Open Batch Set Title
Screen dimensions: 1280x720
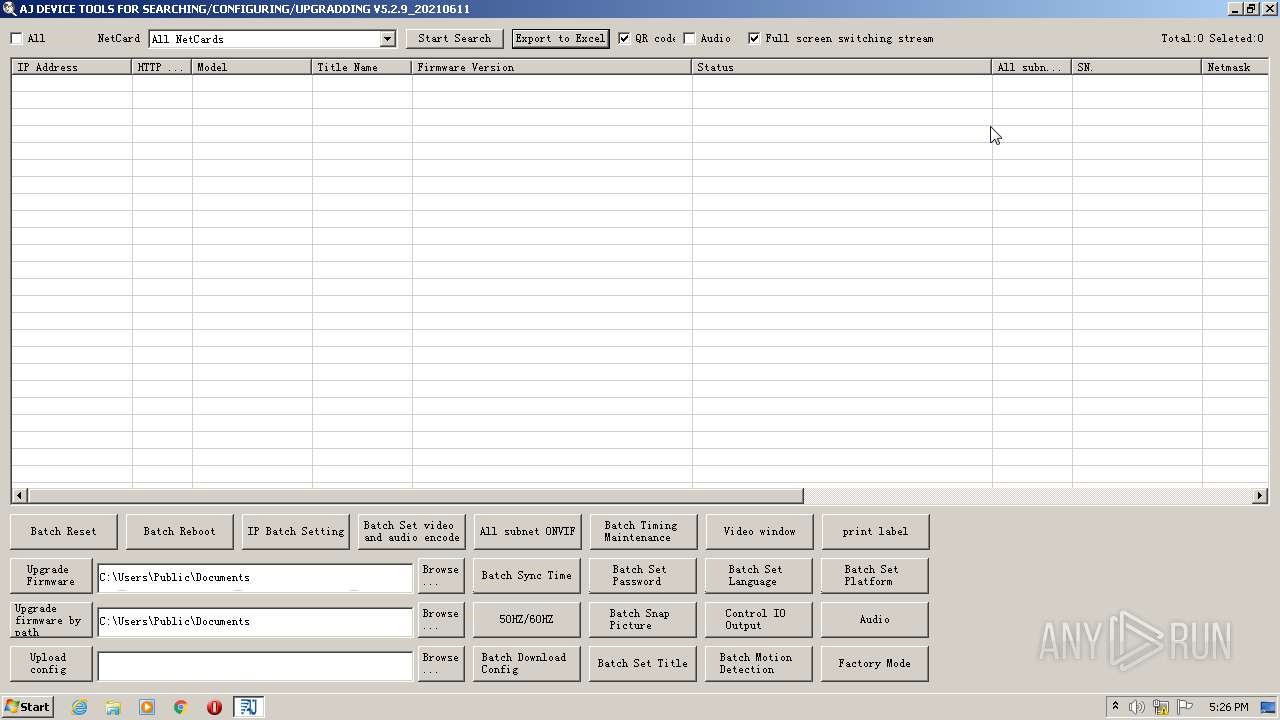tap(643, 664)
